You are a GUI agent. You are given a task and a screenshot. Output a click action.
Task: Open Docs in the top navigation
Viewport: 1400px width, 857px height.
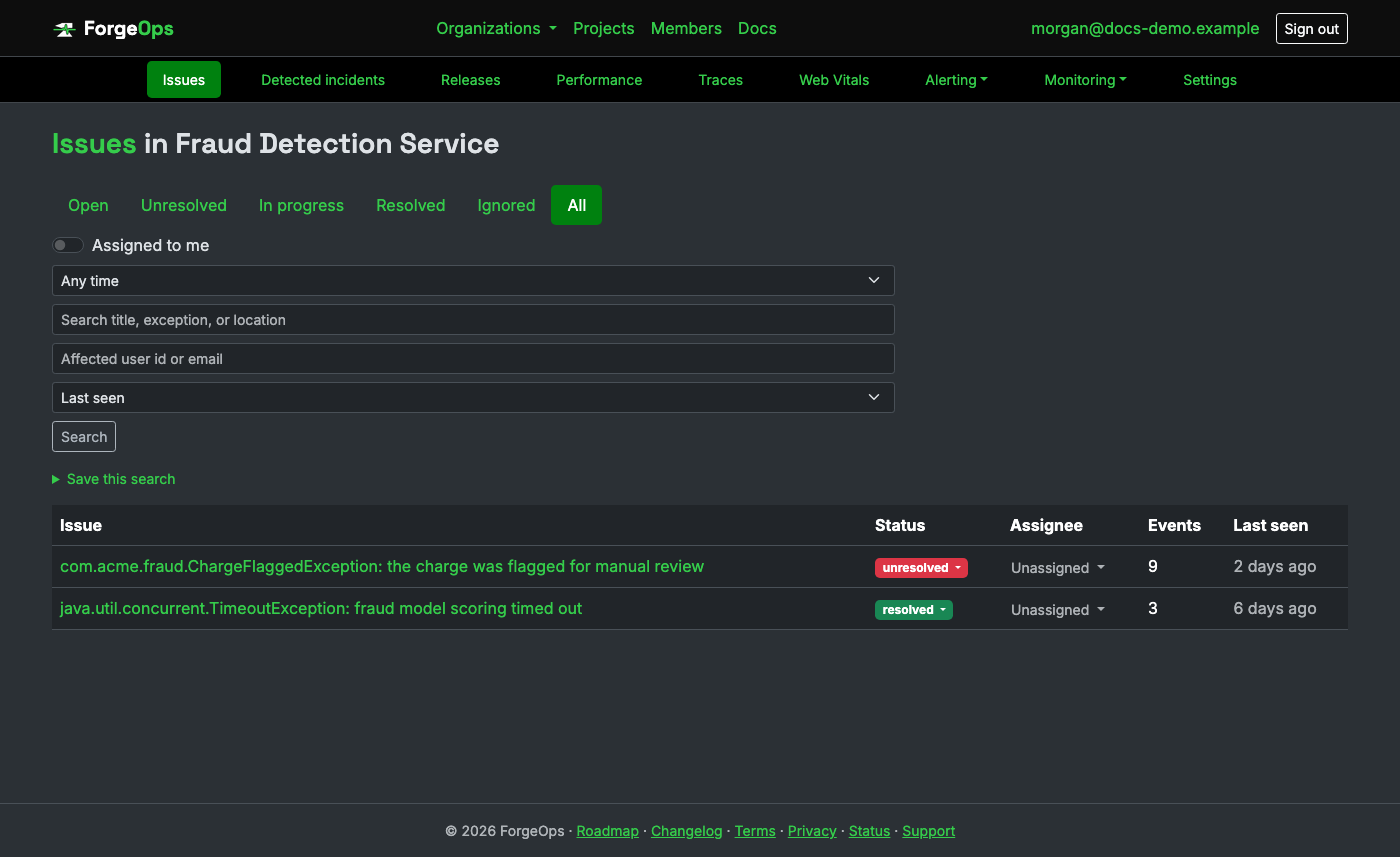pos(757,28)
